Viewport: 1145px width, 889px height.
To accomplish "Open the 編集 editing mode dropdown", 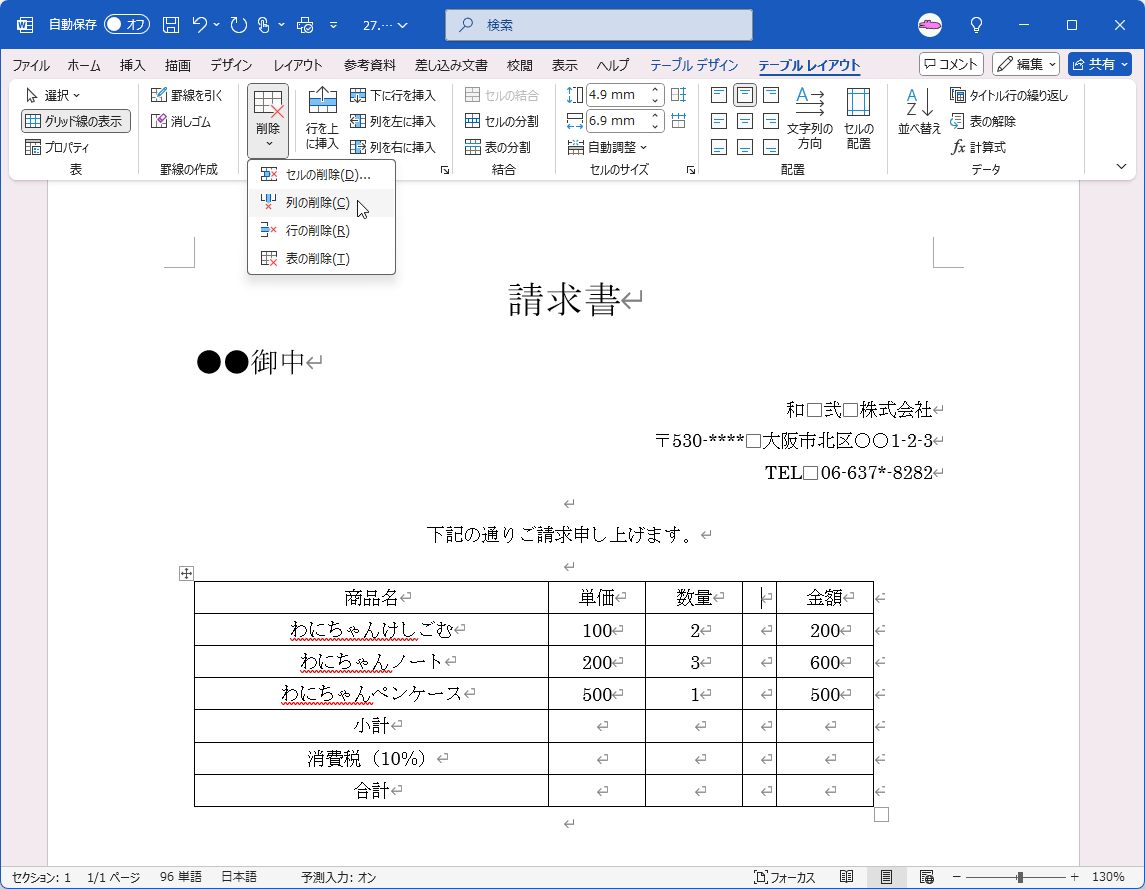I will [x=1026, y=64].
